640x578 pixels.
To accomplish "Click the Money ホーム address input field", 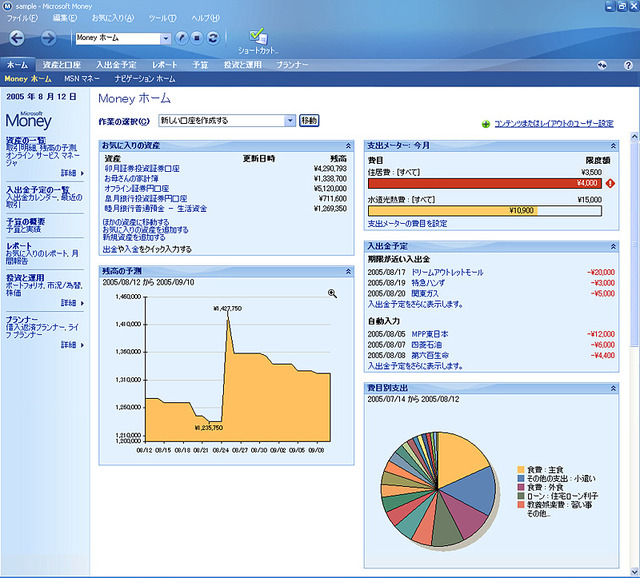I will click(118, 38).
